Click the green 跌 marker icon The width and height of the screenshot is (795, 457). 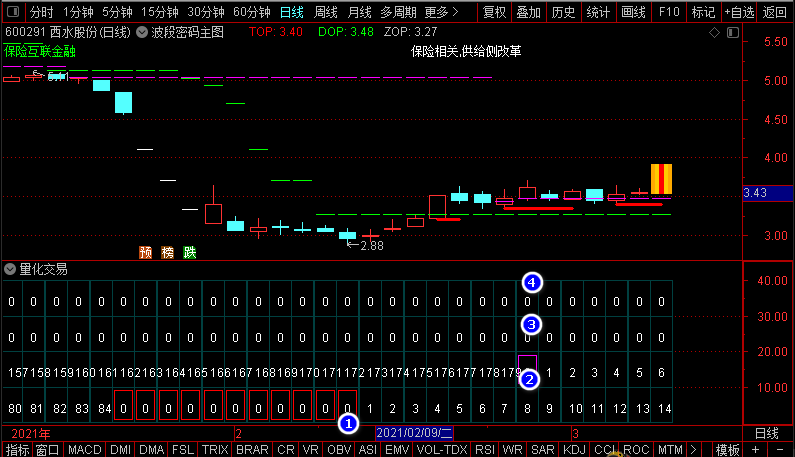[x=190, y=253]
